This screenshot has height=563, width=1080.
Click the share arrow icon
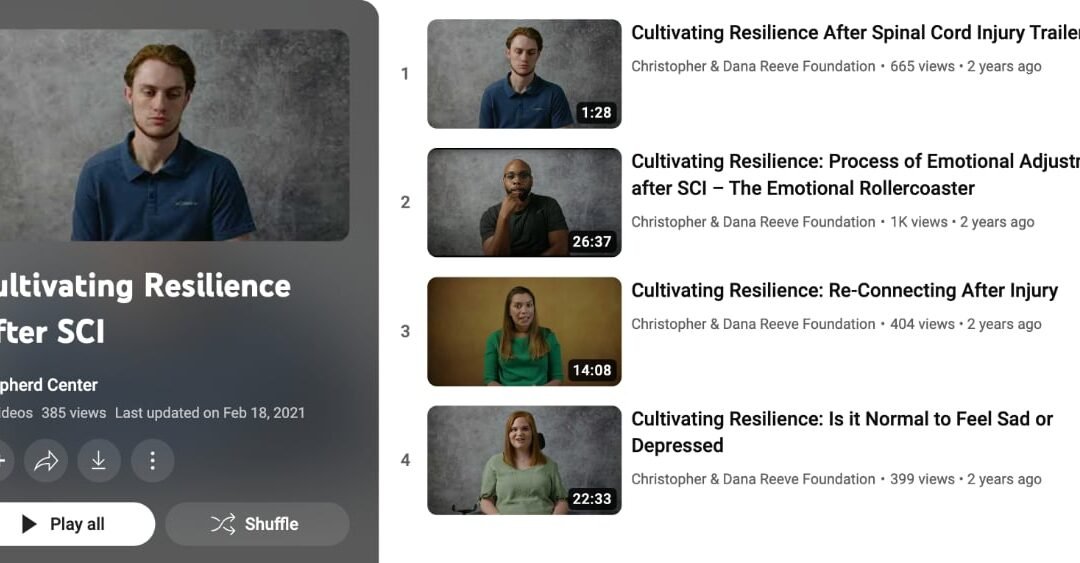[46, 460]
